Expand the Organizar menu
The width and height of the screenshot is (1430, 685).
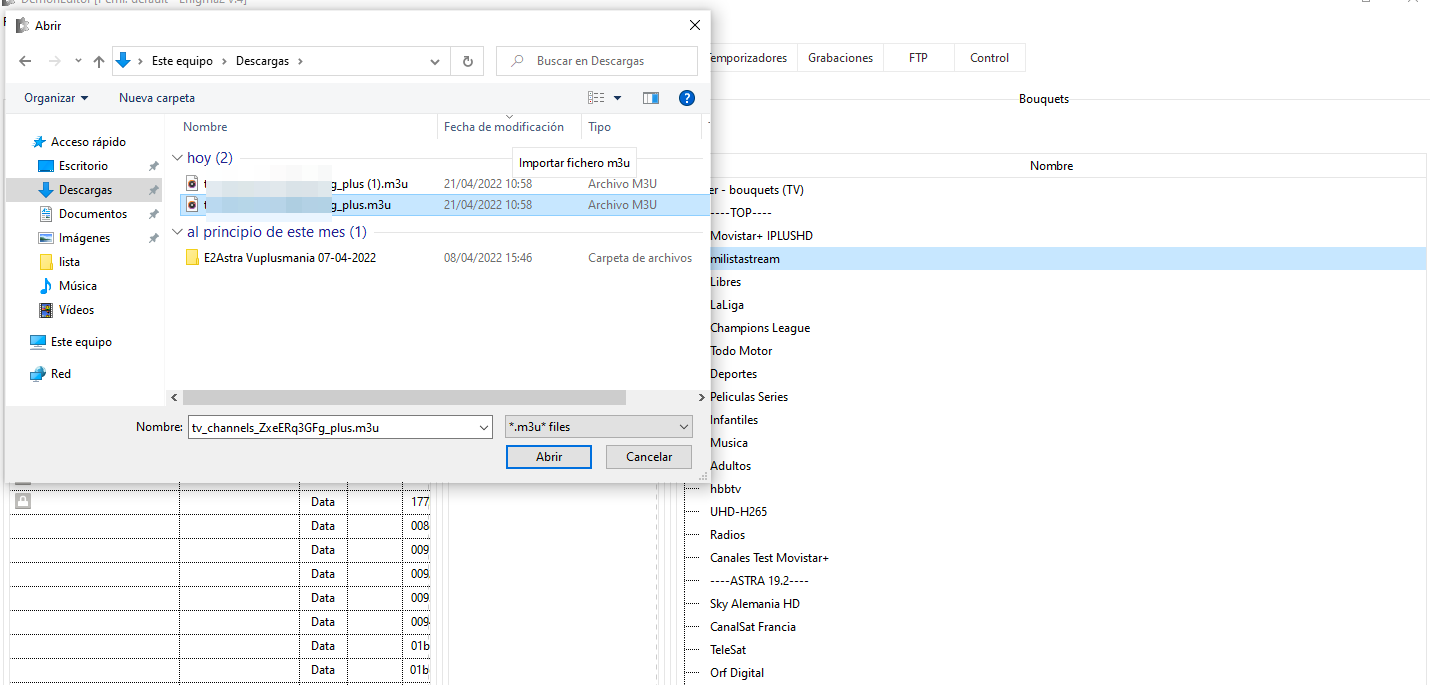(x=56, y=98)
